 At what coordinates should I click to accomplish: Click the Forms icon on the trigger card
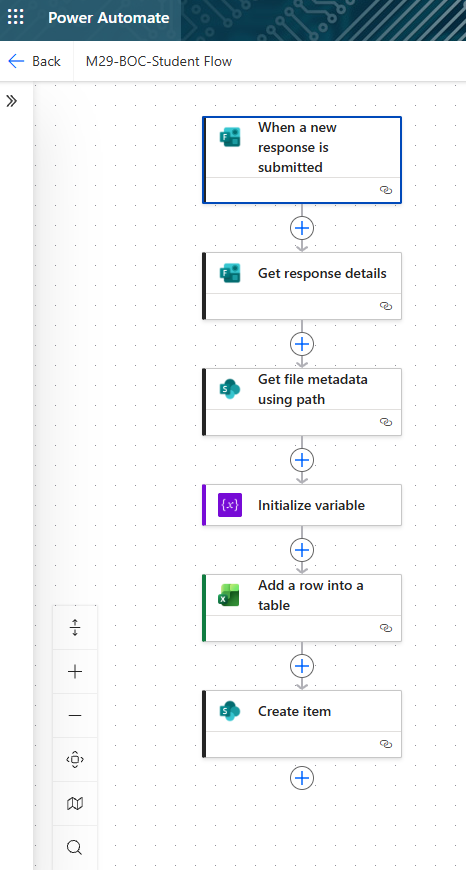pyautogui.click(x=230, y=137)
